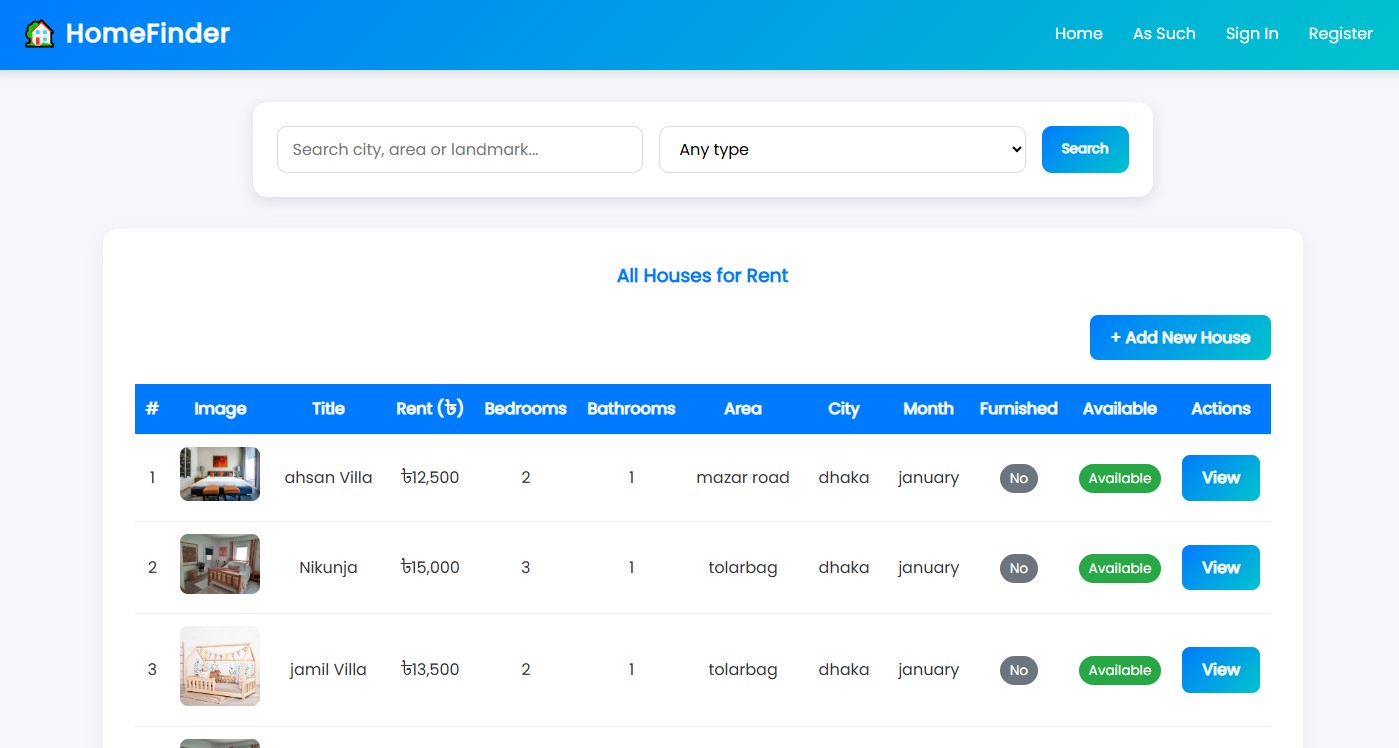This screenshot has height=748, width=1399.
Task: Click the Available badge for ahsan Villa
Action: 1120,478
